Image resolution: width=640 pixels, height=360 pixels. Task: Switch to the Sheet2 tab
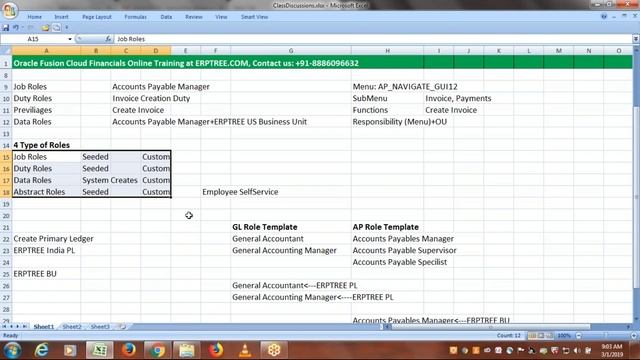72,327
